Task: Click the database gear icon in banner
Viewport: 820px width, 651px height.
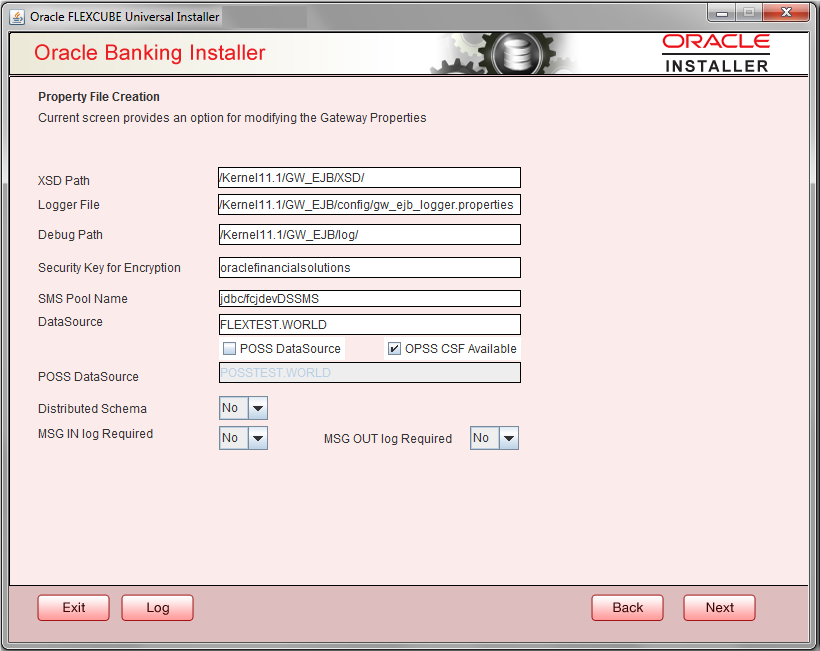Action: tap(517, 53)
